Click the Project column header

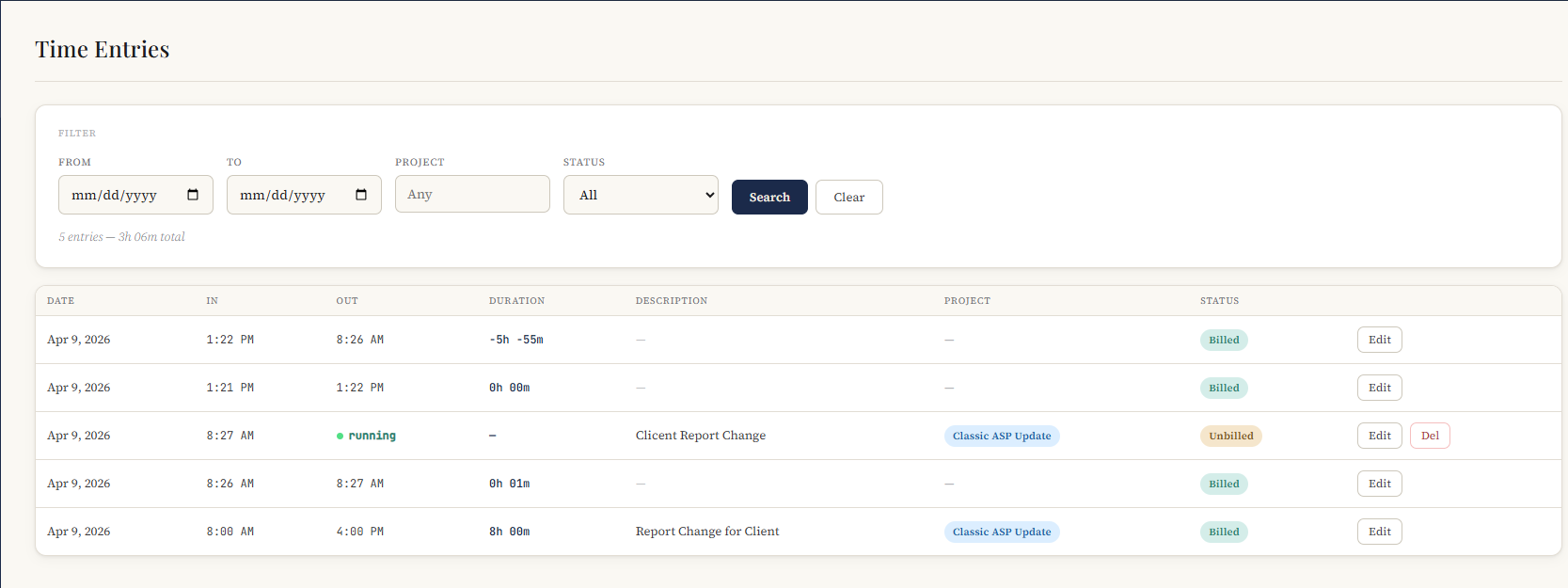[967, 301]
